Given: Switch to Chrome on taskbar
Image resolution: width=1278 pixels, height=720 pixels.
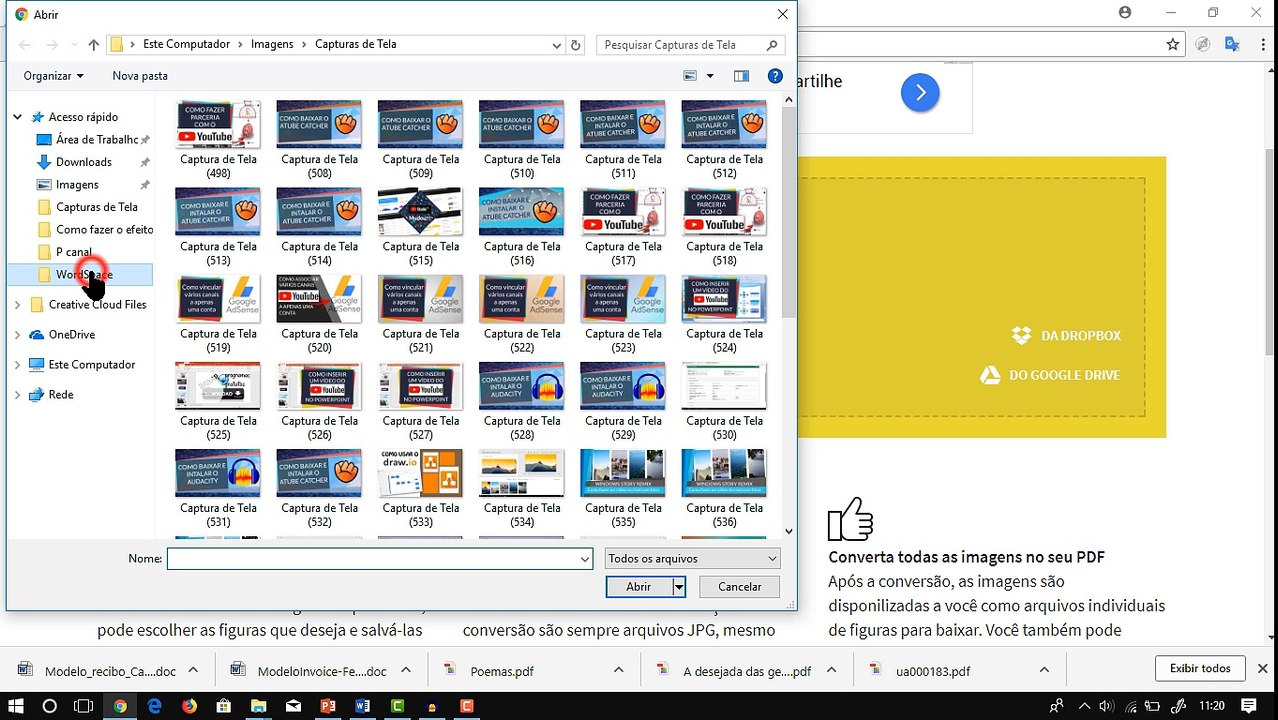Looking at the screenshot, I should pos(120,706).
